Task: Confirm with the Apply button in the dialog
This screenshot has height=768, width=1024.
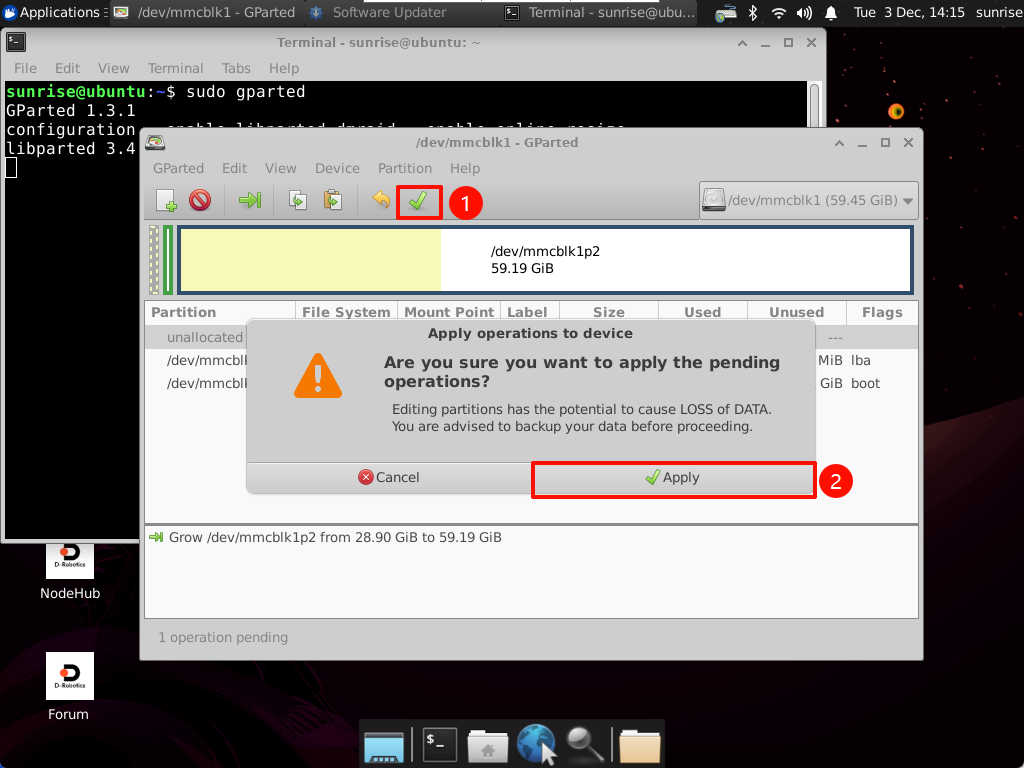Action: (673, 477)
